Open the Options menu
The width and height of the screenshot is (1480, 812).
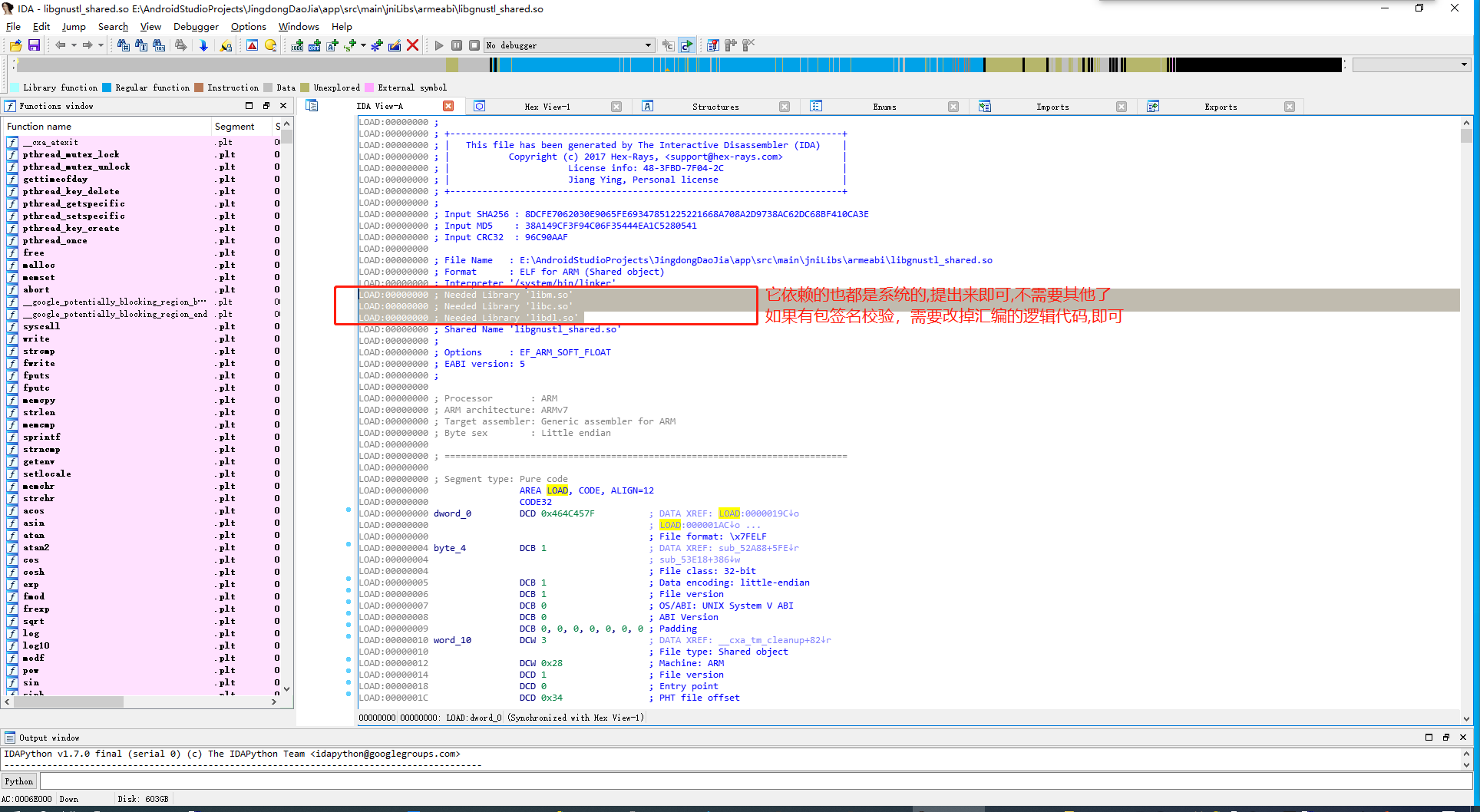249,27
